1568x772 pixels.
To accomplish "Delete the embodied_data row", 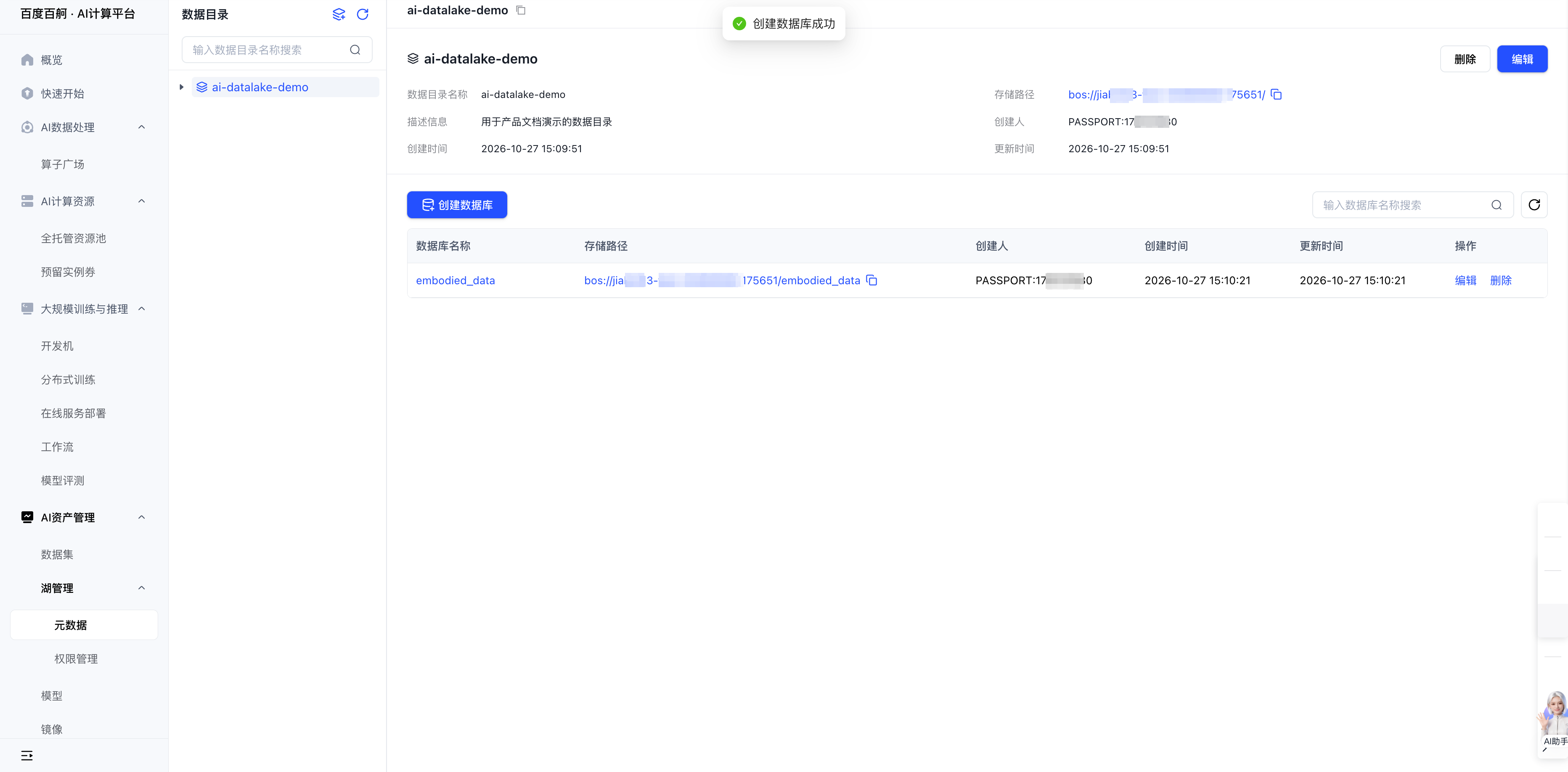I will (1501, 280).
